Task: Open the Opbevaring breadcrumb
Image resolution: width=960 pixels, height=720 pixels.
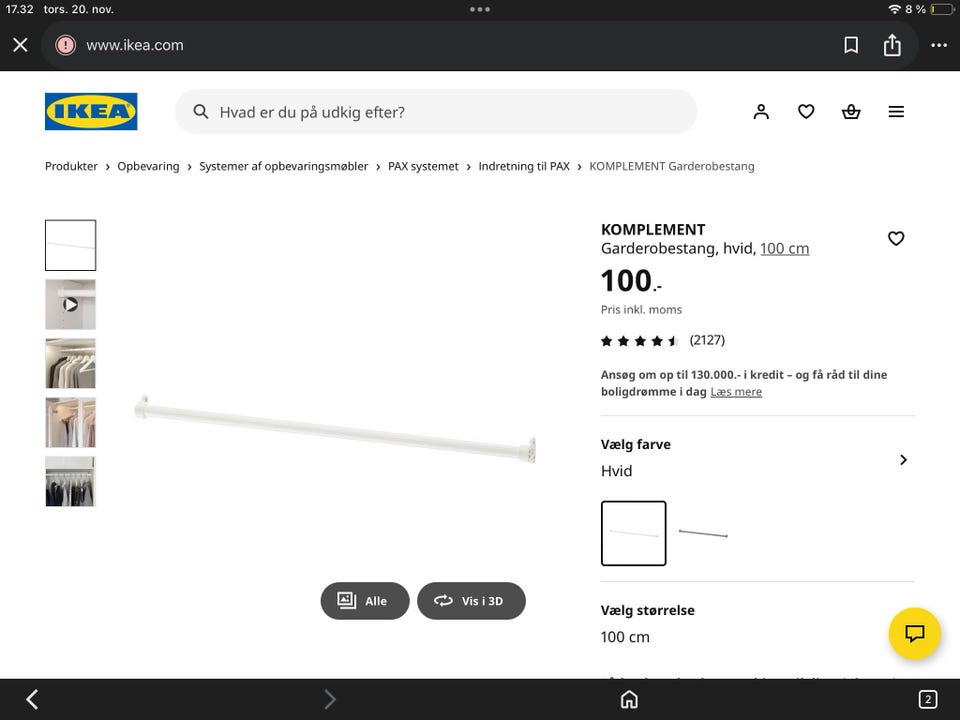Action: (148, 167)
